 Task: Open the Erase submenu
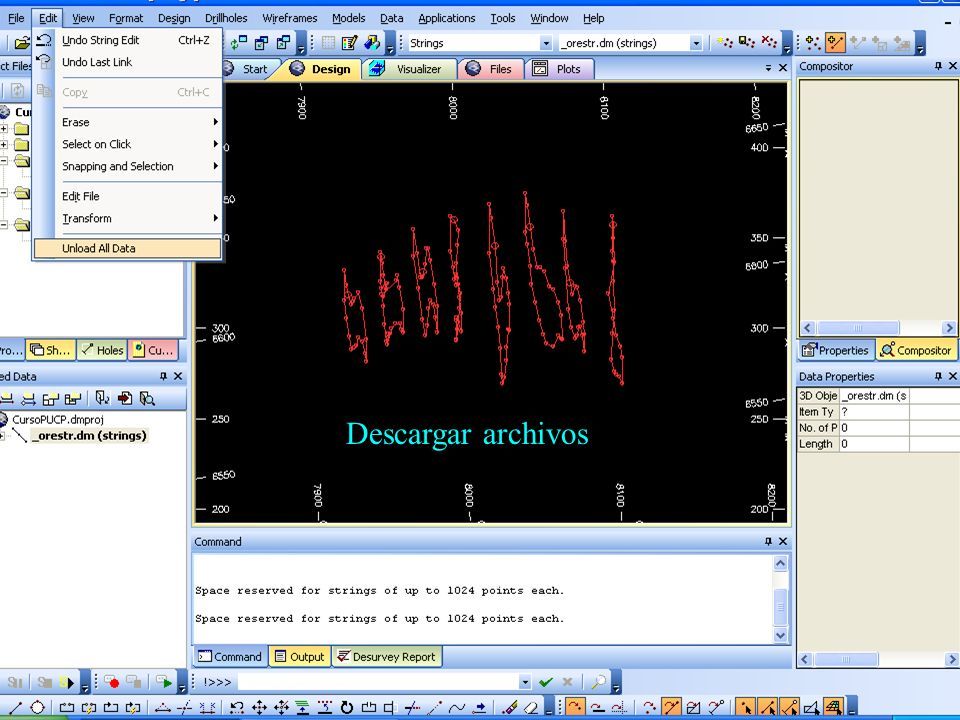pos(127,122)
